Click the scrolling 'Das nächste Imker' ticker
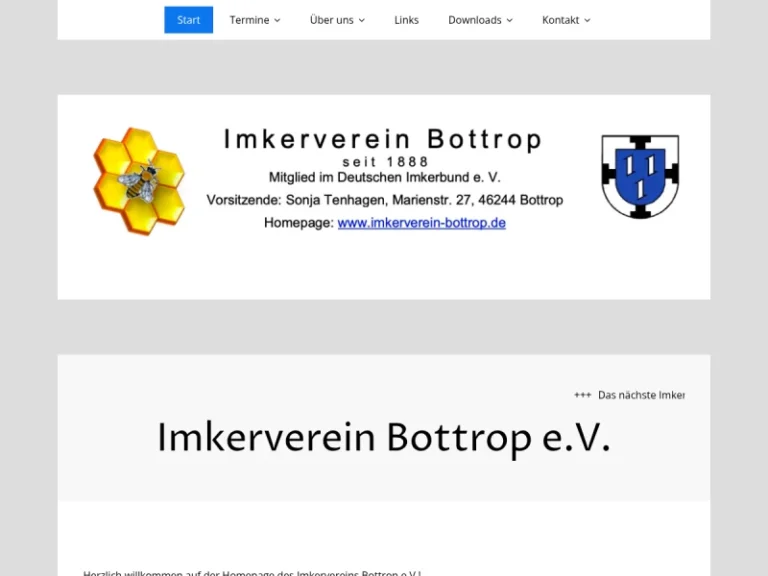This screenshot has width=768, height=576. [629, 395]
